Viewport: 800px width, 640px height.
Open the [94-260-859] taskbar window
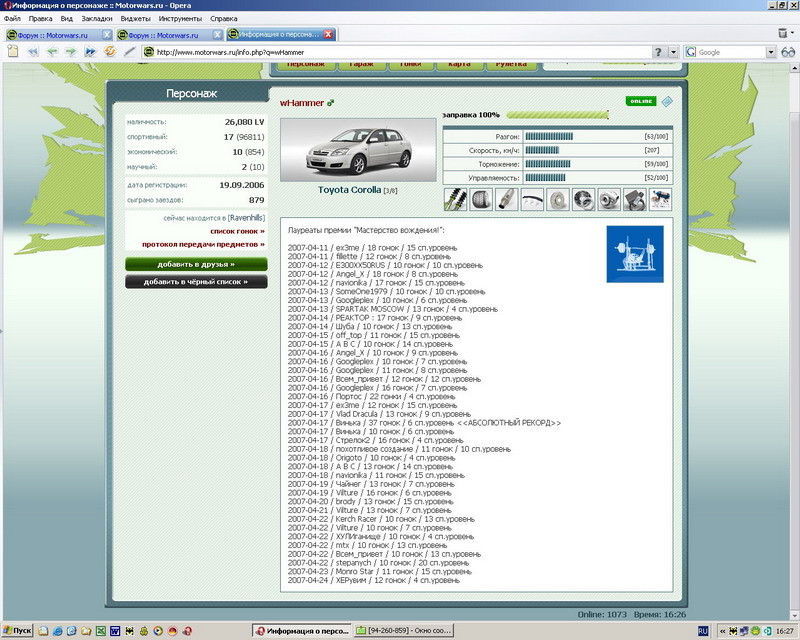(x=404, y=631)
